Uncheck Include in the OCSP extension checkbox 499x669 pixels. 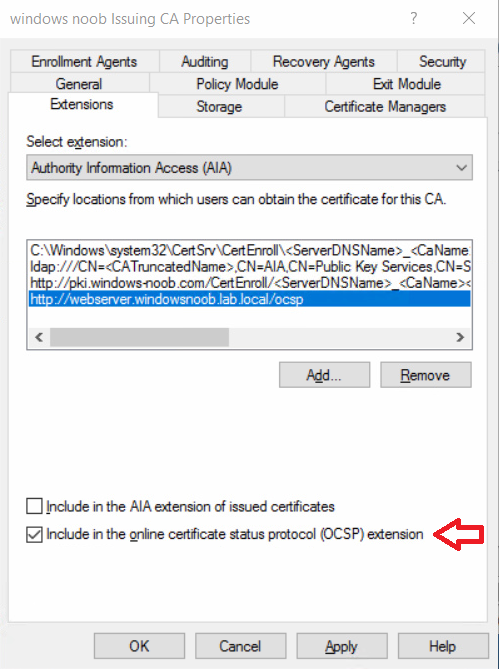tap(35, 534)
